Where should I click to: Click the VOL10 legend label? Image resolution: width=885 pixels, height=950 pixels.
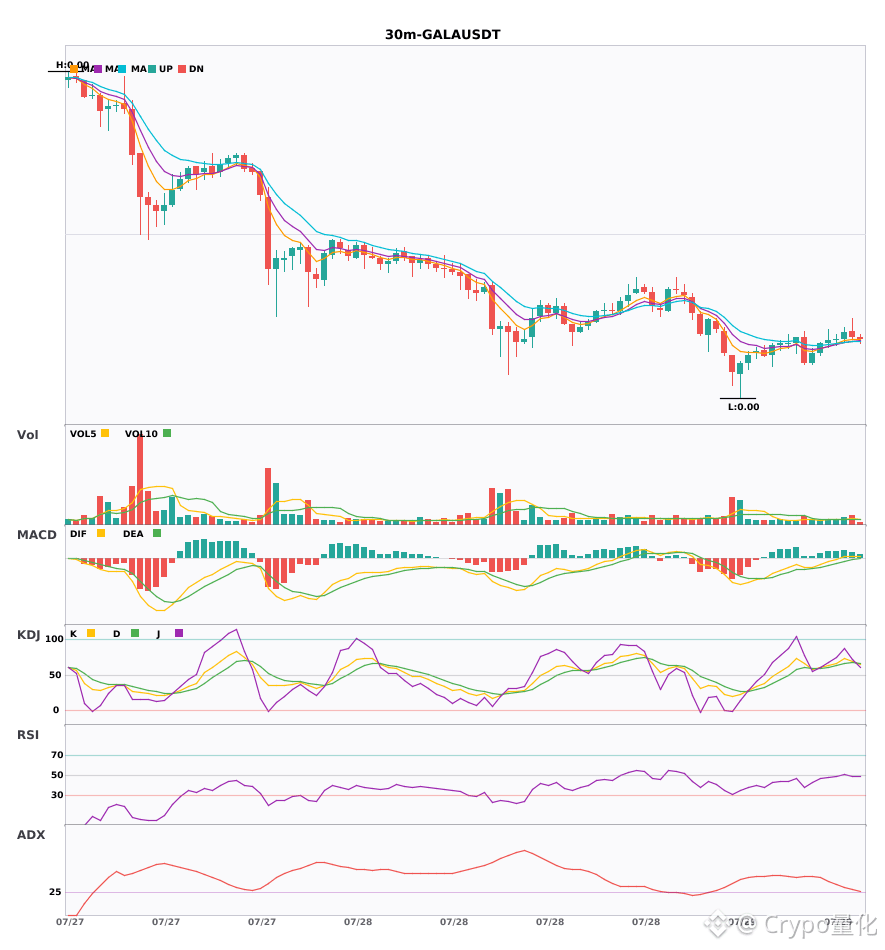coord(141,434)
